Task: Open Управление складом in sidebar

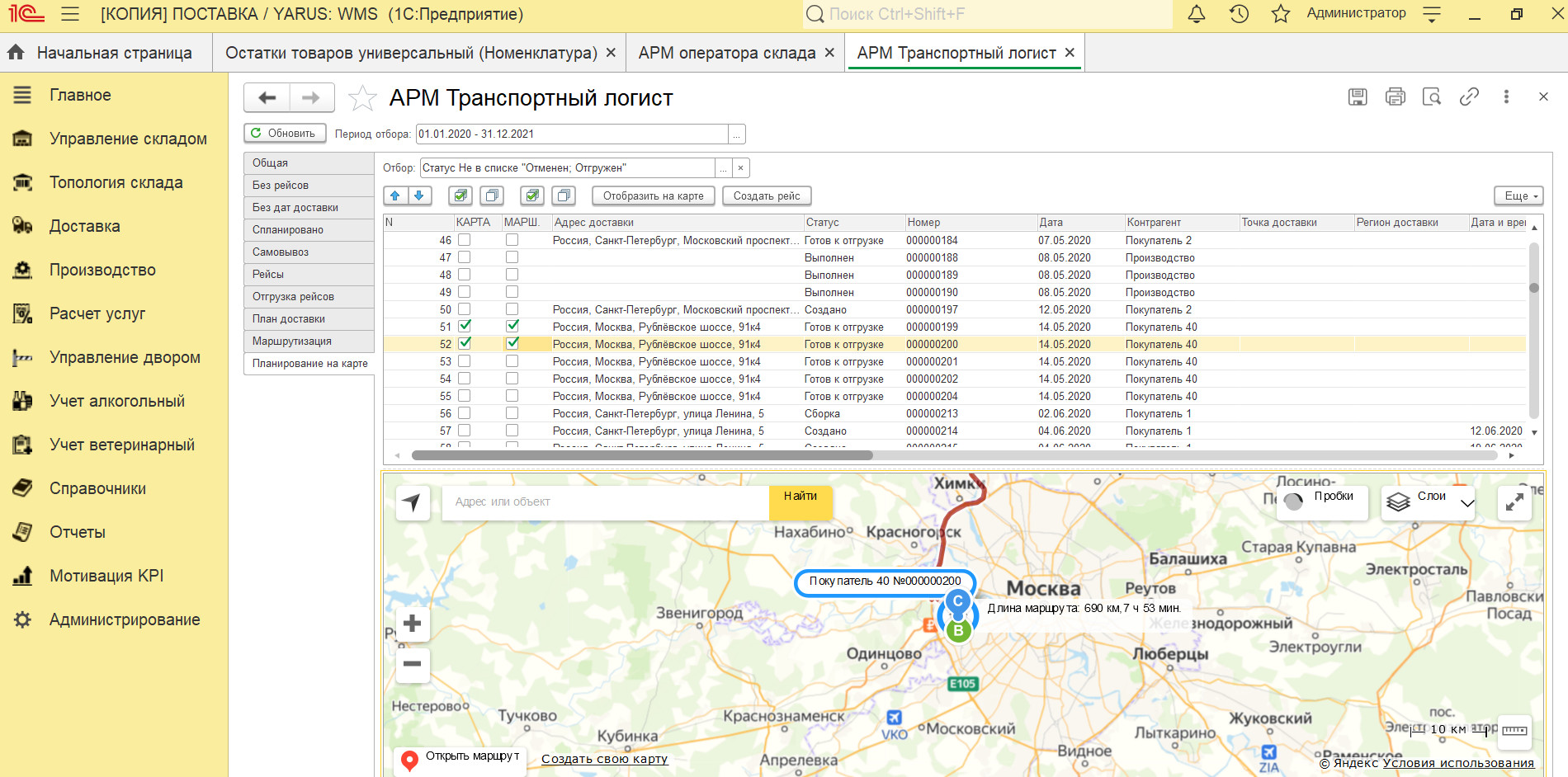Action: 128,139
